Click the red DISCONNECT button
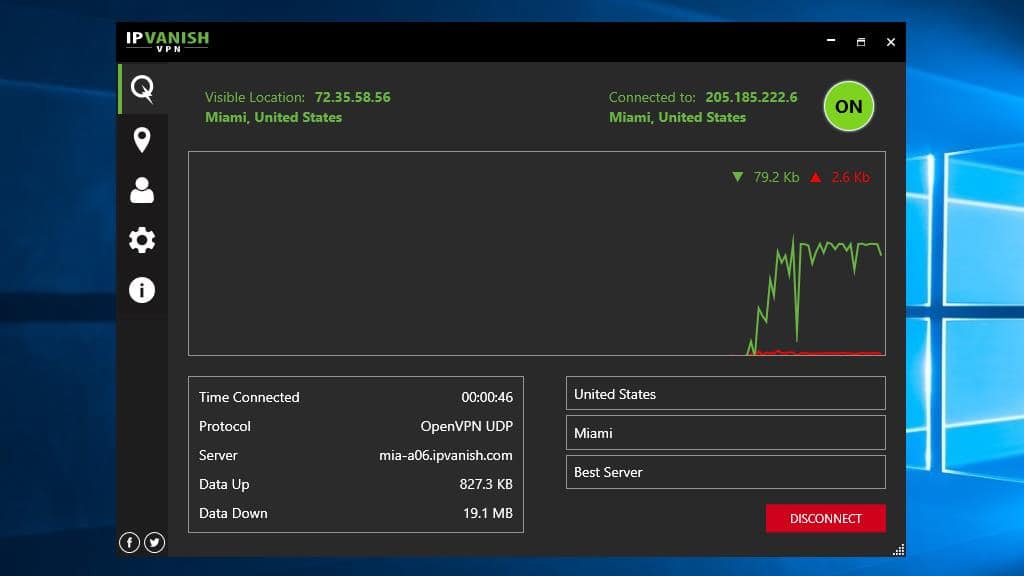 tap(825, 519)
